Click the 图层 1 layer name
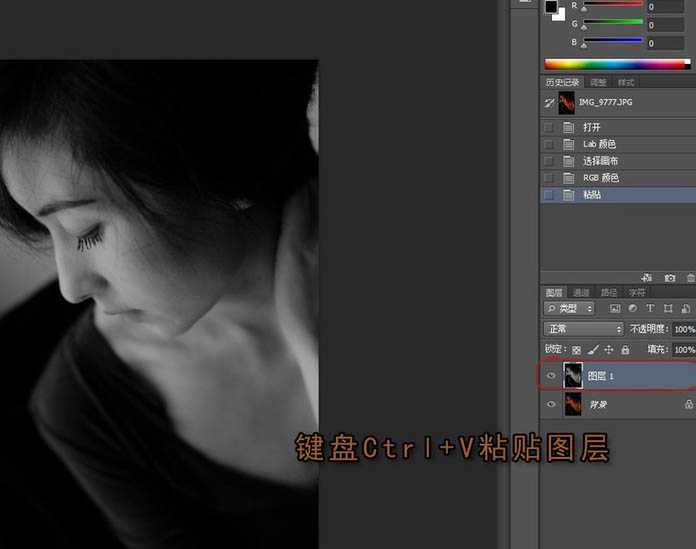The image size is (696, 549). pyautogui.click(x=600, y=376)
